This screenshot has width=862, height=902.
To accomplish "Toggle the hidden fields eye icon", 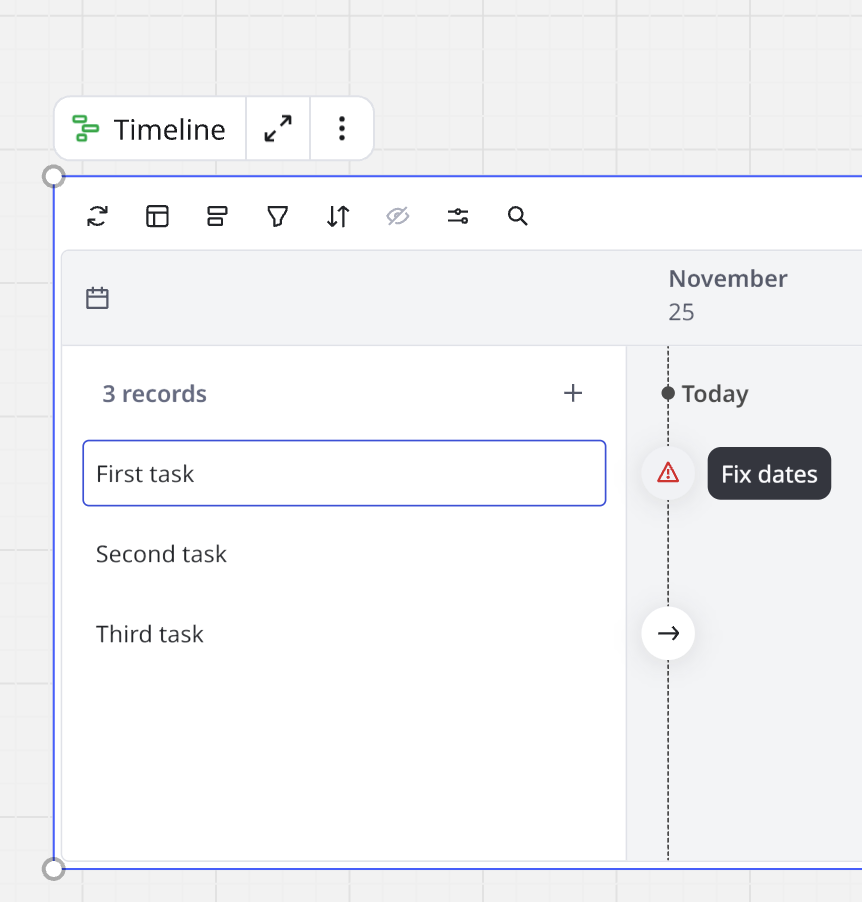I will coord(398,216).
